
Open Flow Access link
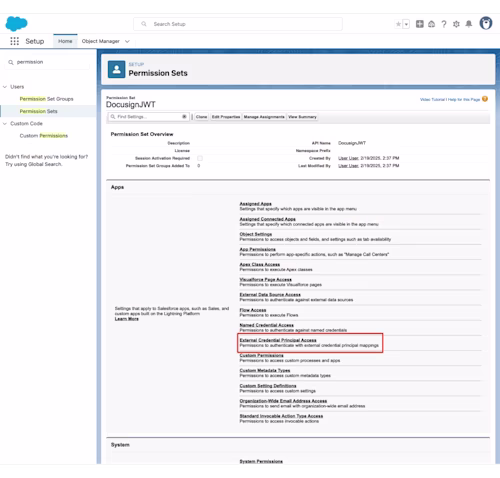click(x=253, y=310)
